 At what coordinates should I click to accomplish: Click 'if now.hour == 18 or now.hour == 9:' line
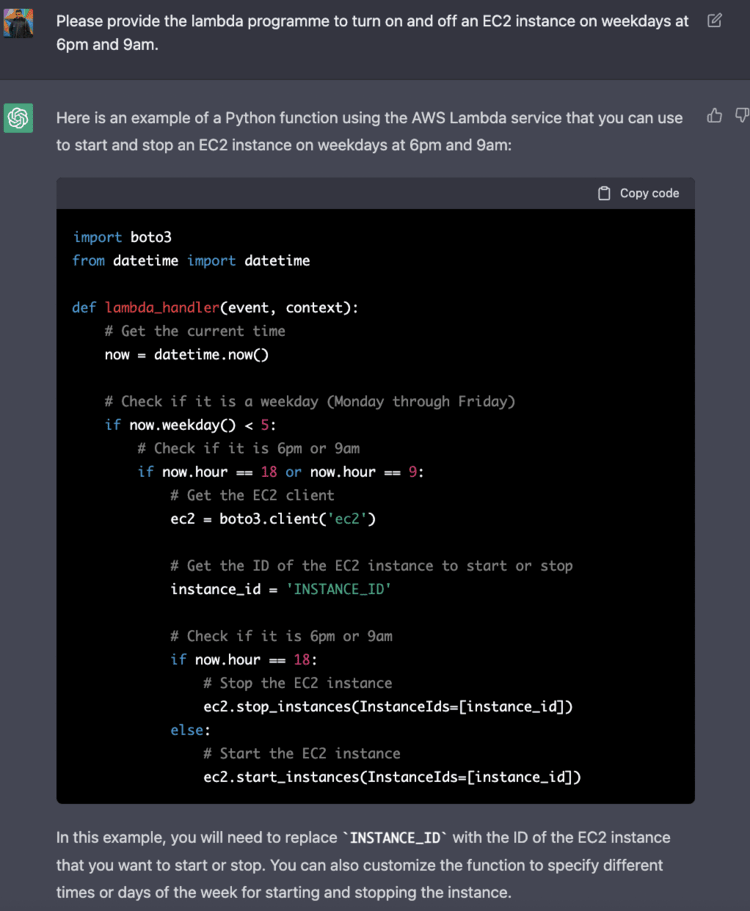281,472
